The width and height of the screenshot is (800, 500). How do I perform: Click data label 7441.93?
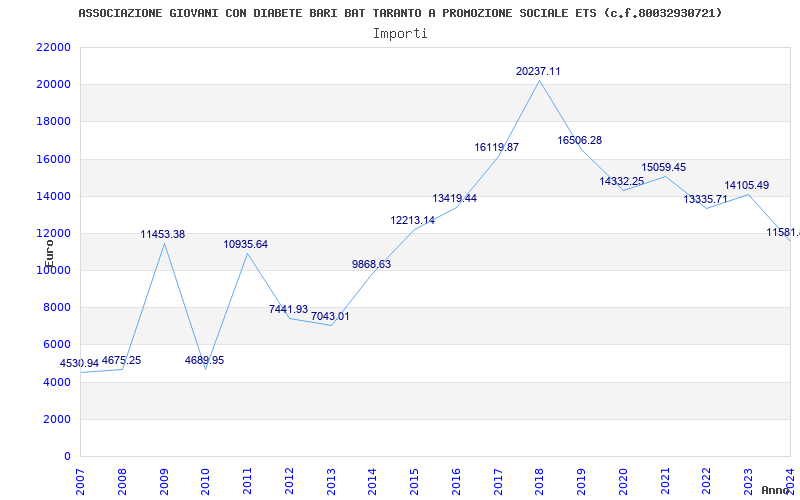coord(289,309)
